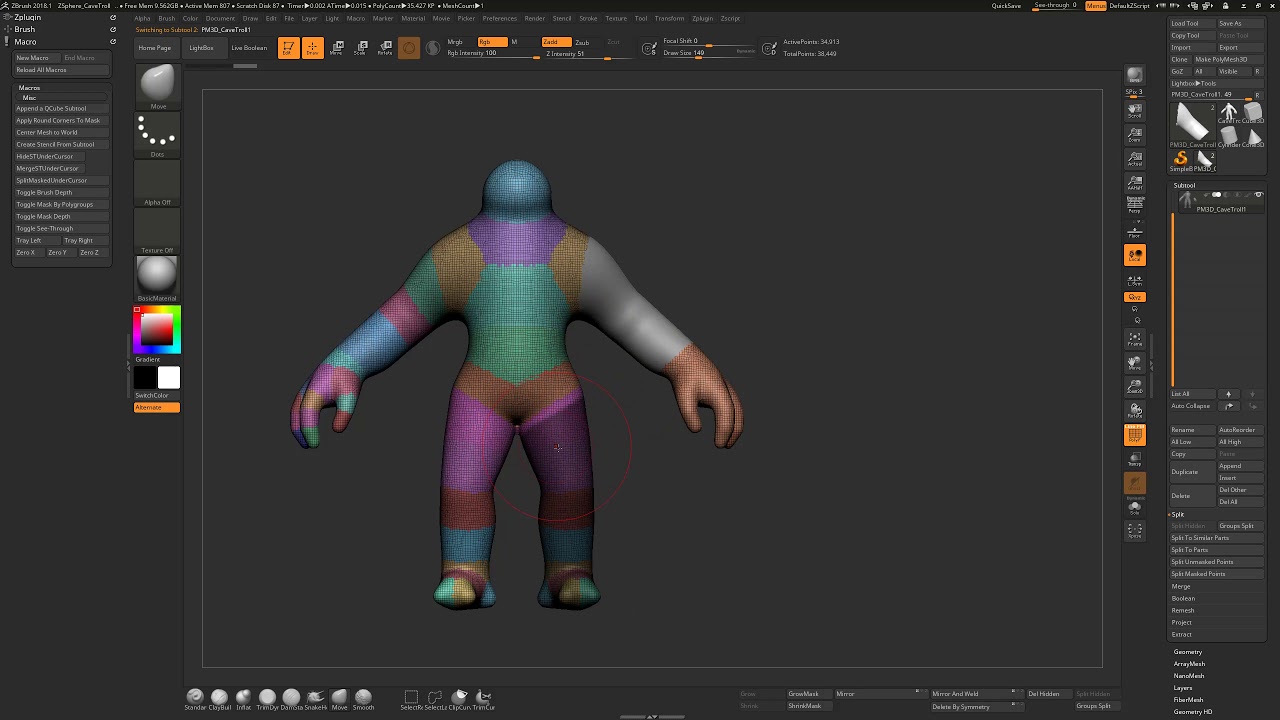The height and width of the screenshot is (720, 1280).
Task: Select the ClayBuildup brush
Action: [219, 699]
